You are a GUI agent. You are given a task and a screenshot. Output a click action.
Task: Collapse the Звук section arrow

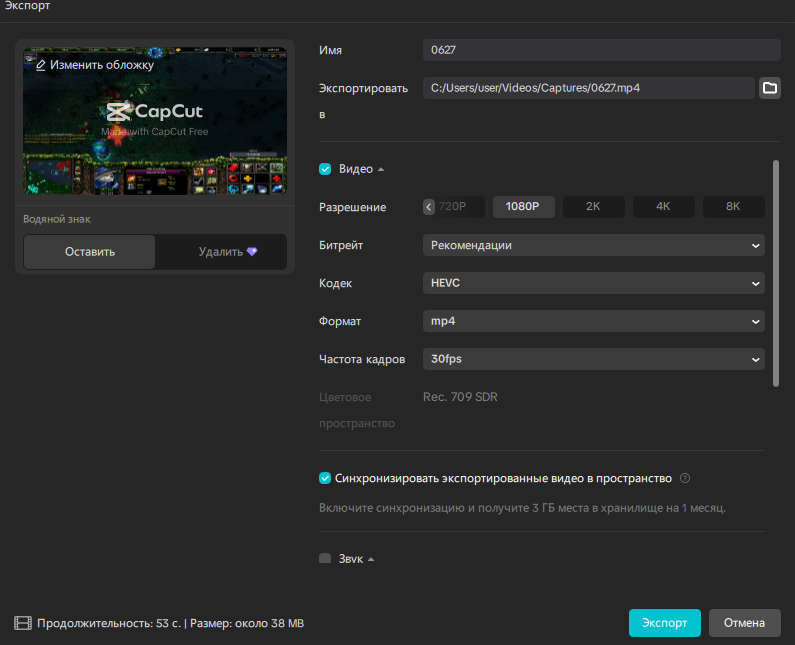pos(371,559)
